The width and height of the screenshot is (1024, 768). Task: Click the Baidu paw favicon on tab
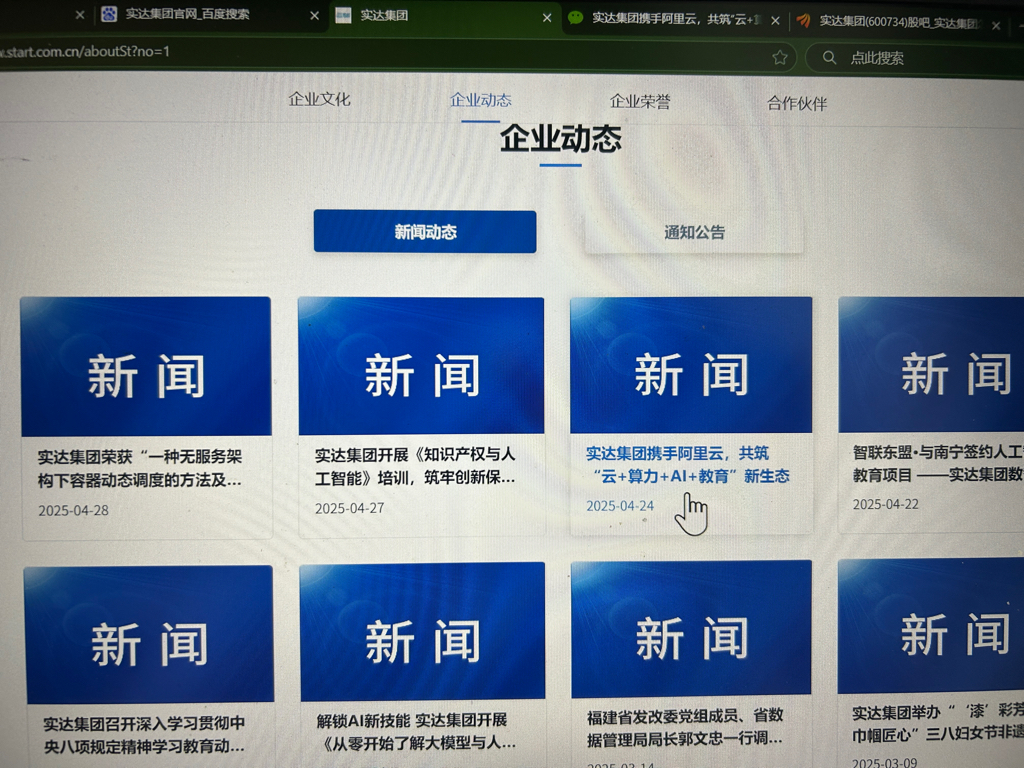110,14
